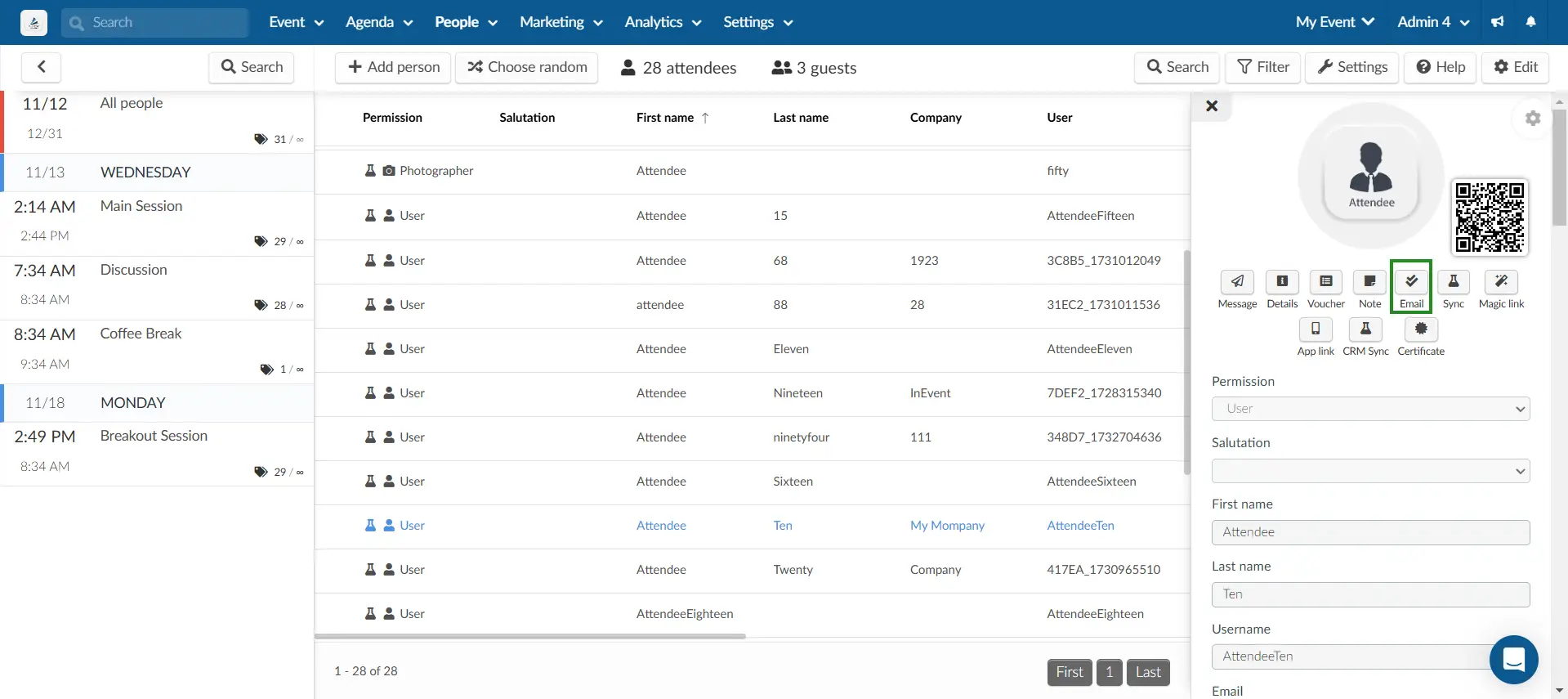Image resolution: width=1568 pixels, height=699 pixels.
Task: Open the Agenda menu
Action: click(378, 22)
